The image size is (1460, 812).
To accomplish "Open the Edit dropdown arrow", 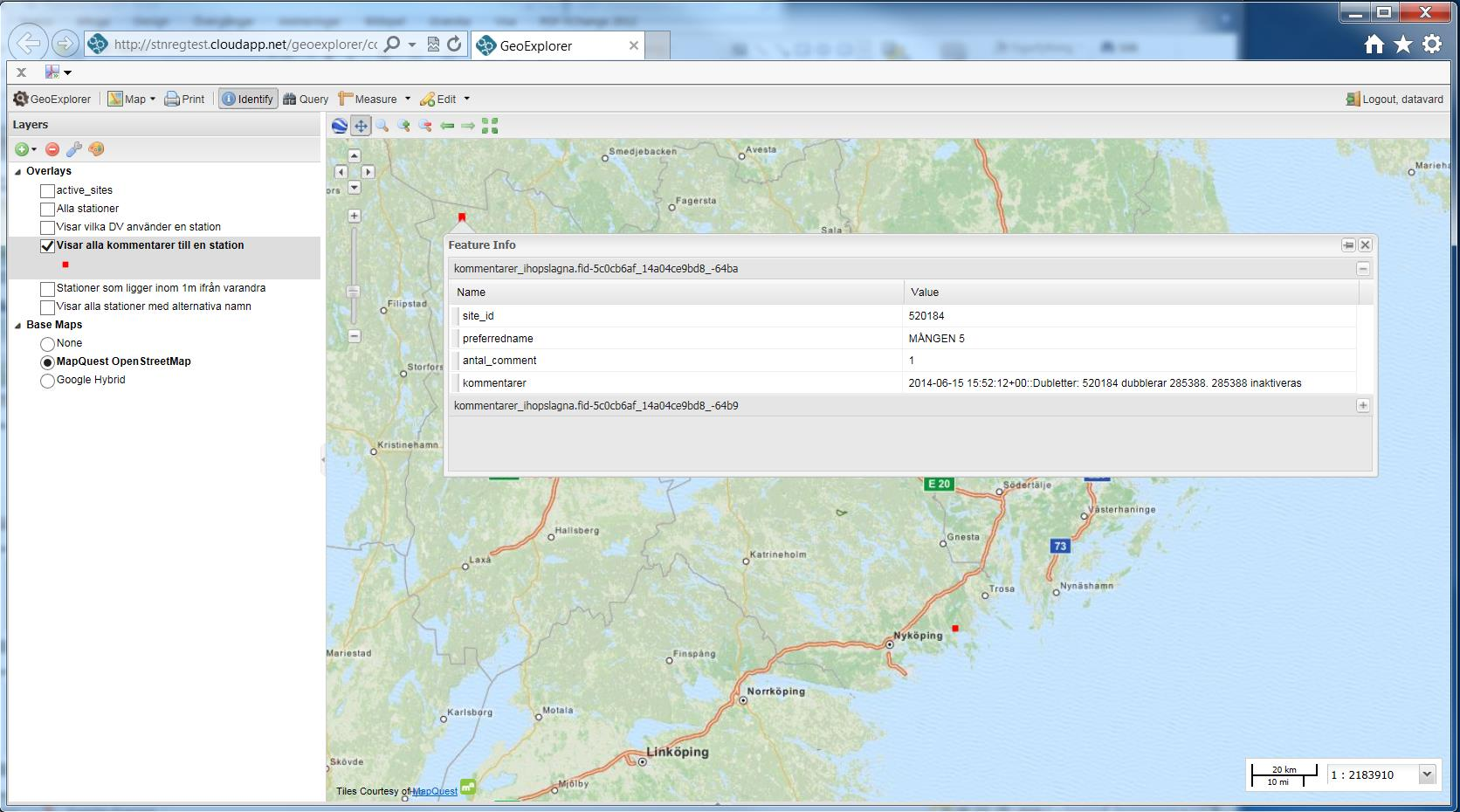I will click(466, 99).
